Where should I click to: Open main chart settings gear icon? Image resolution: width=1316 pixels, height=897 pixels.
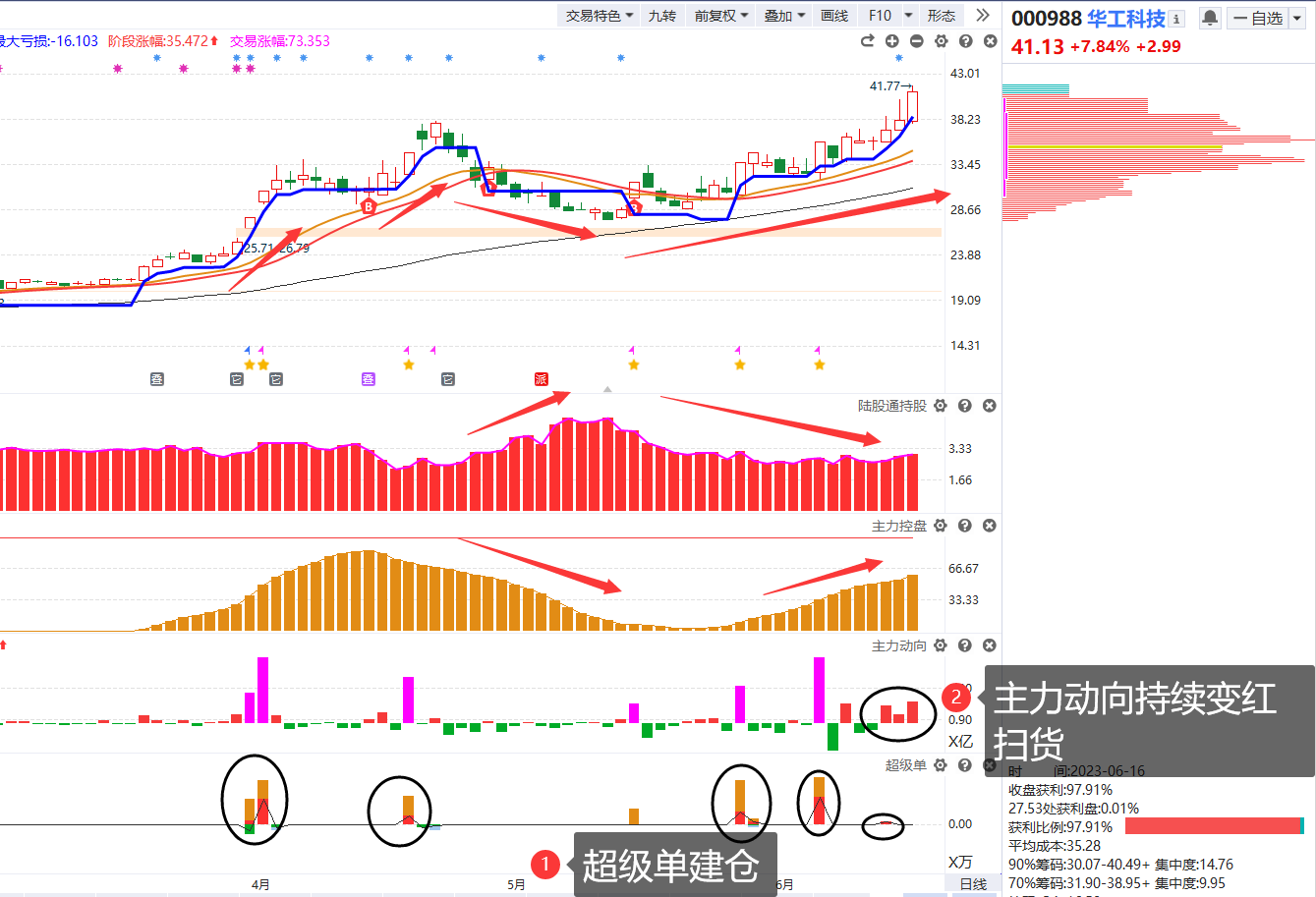coord(941,41)
